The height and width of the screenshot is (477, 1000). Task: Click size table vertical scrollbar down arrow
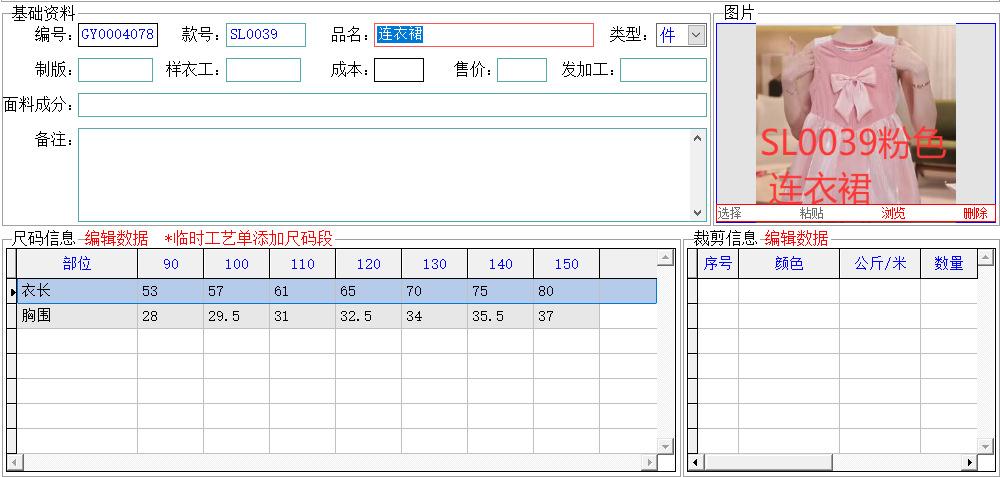pyautogui.click(x=665, y=446)
